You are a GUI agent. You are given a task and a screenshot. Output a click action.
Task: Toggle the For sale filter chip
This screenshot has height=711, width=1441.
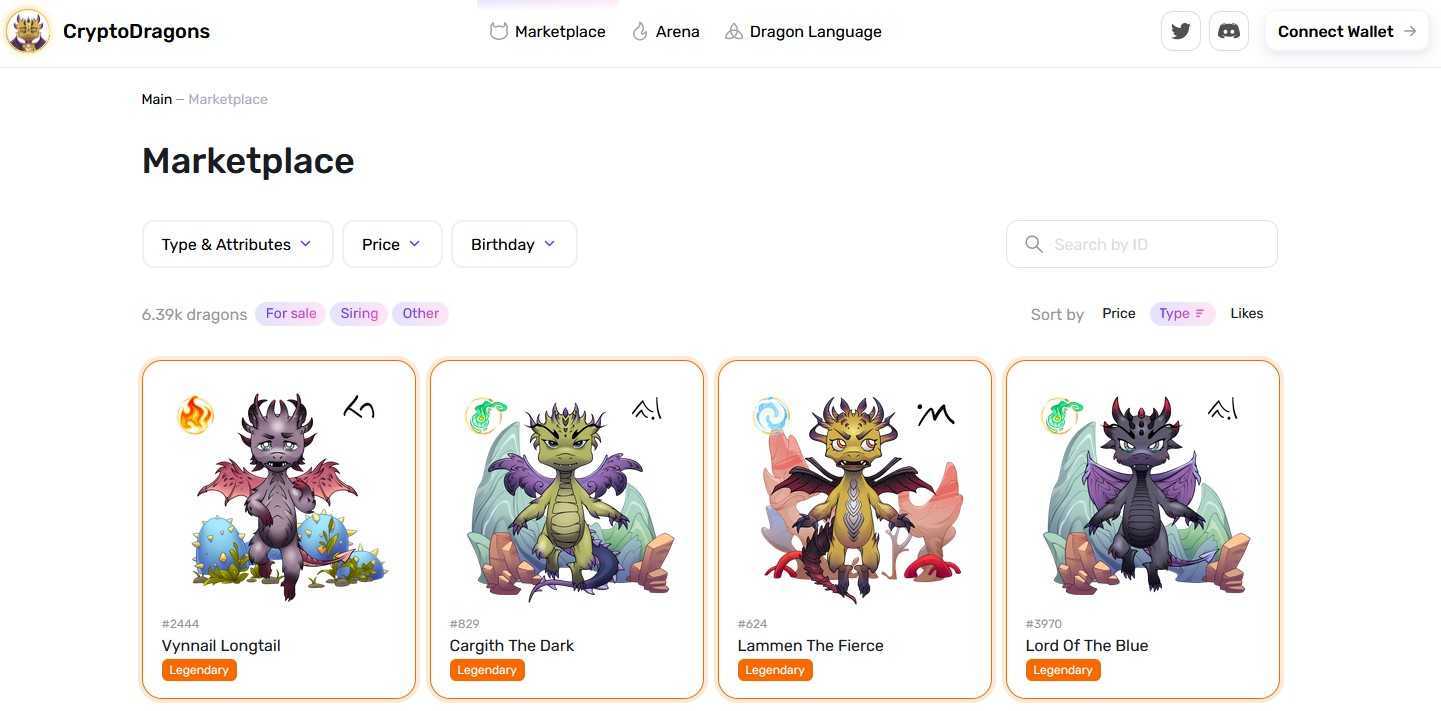[x=290, y=314]
